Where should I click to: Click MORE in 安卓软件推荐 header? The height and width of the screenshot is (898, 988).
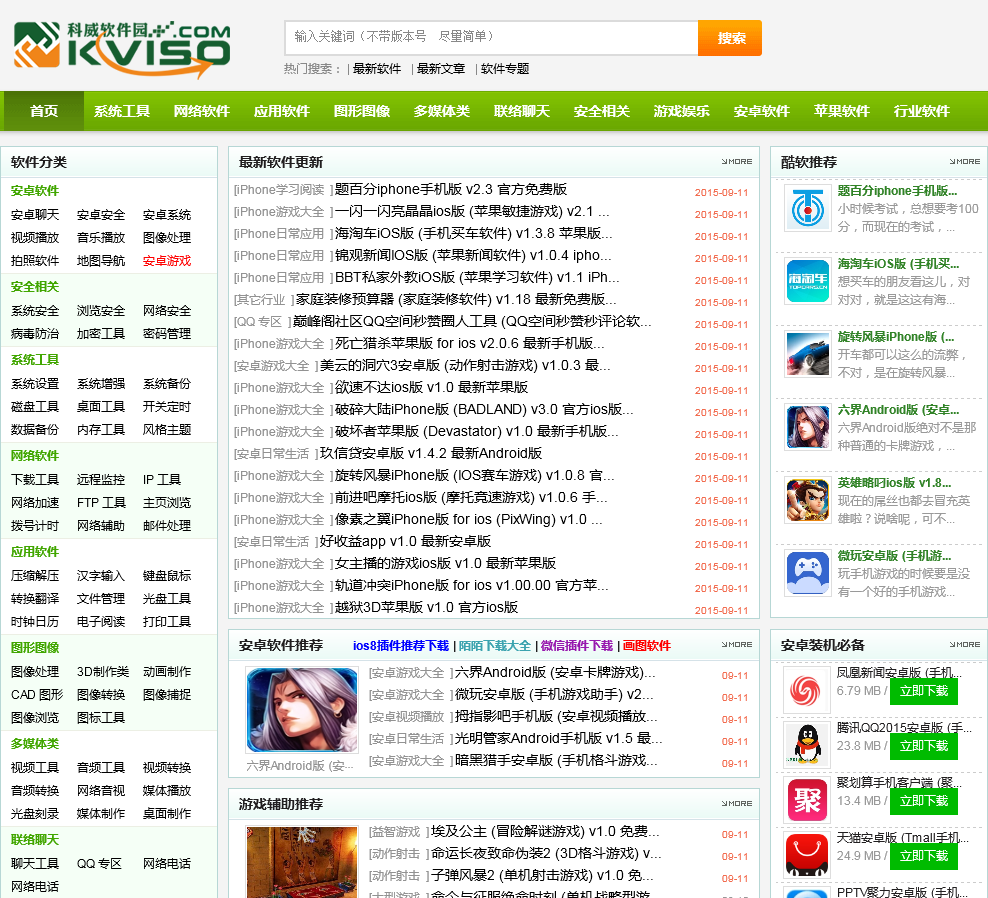tap(737, 644)
